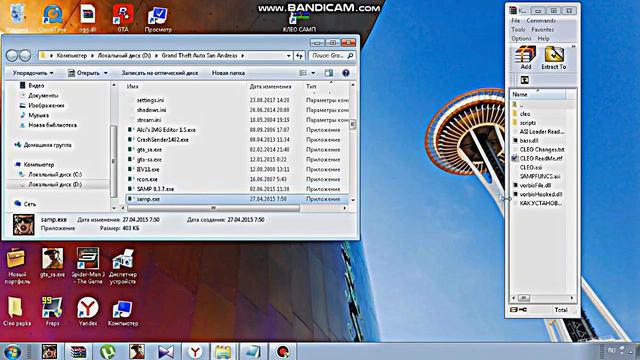Open uTorrent from the taskbar
640x360 pixels.
tap(107, 351)
